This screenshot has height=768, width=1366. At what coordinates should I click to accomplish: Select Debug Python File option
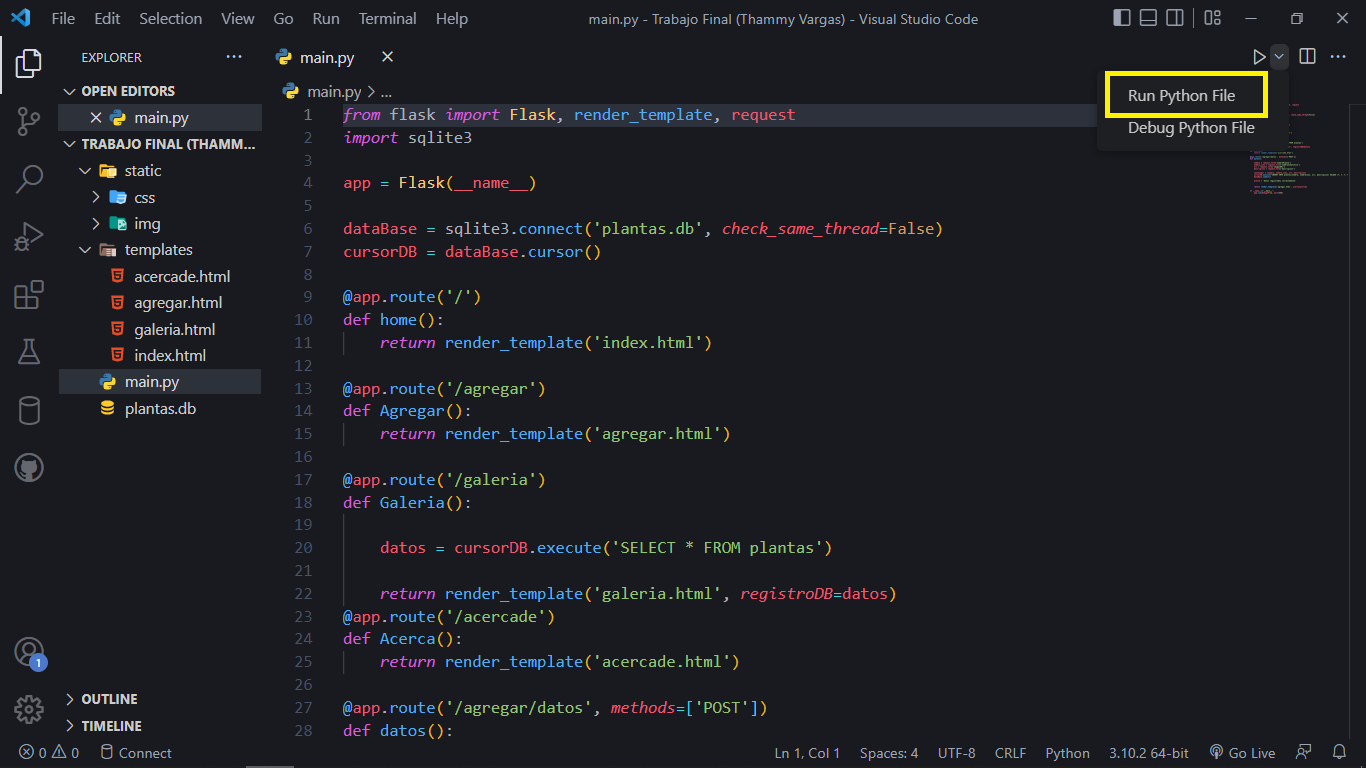point(1190,128)
